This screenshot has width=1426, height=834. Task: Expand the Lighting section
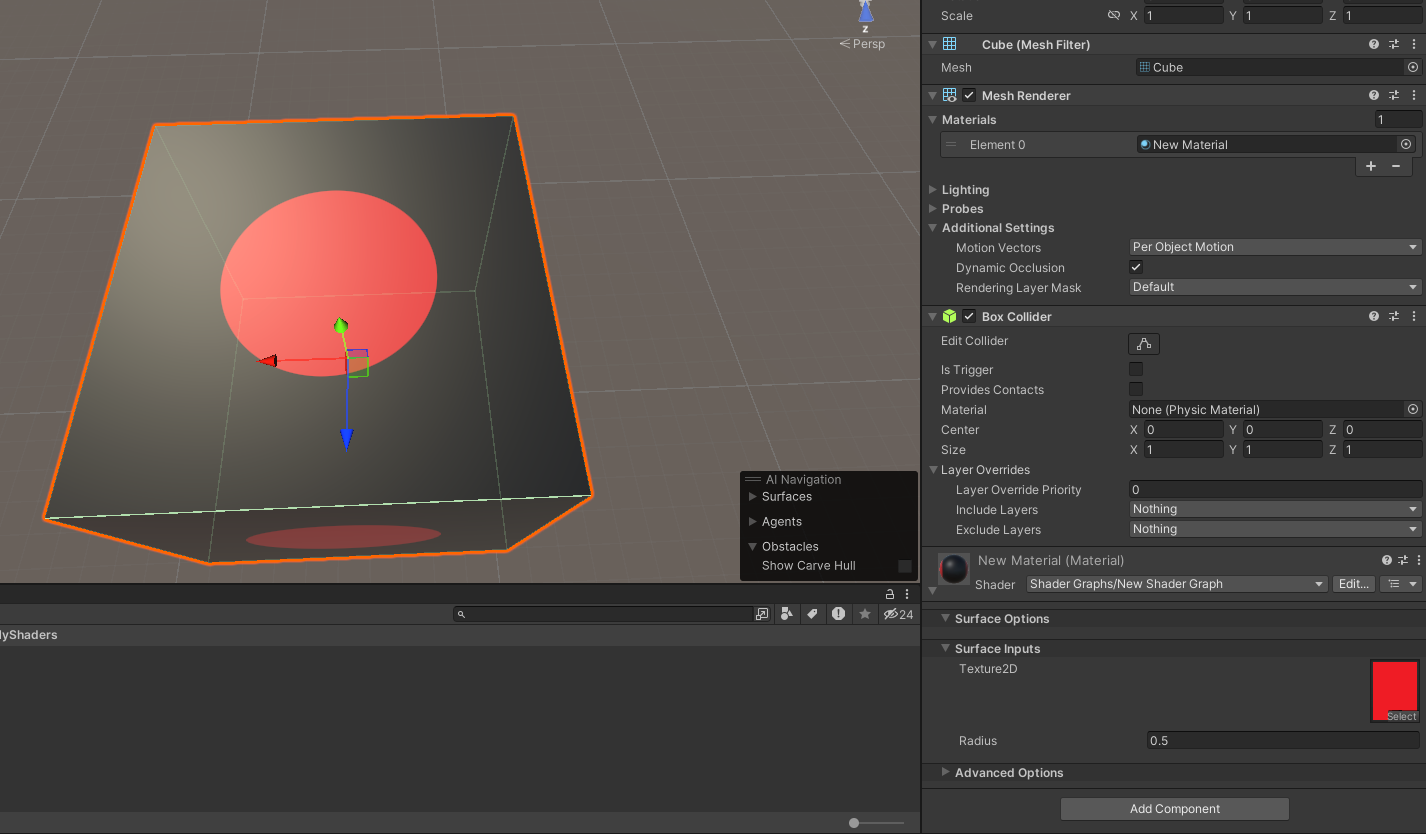click(x=933, y=190)
